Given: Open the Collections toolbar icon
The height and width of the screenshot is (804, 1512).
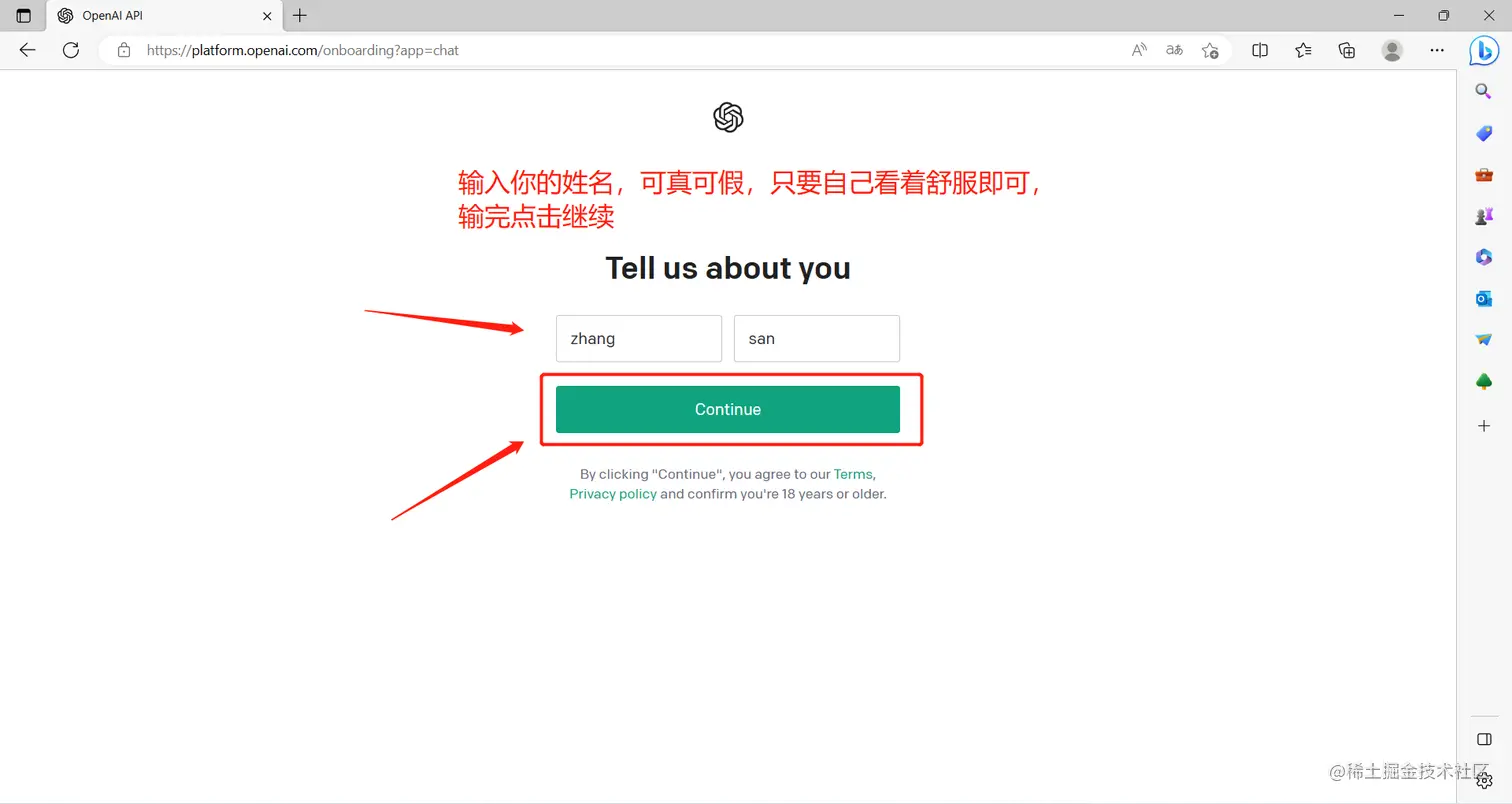Looking at the screenshot, I should tap(1347, 50).
